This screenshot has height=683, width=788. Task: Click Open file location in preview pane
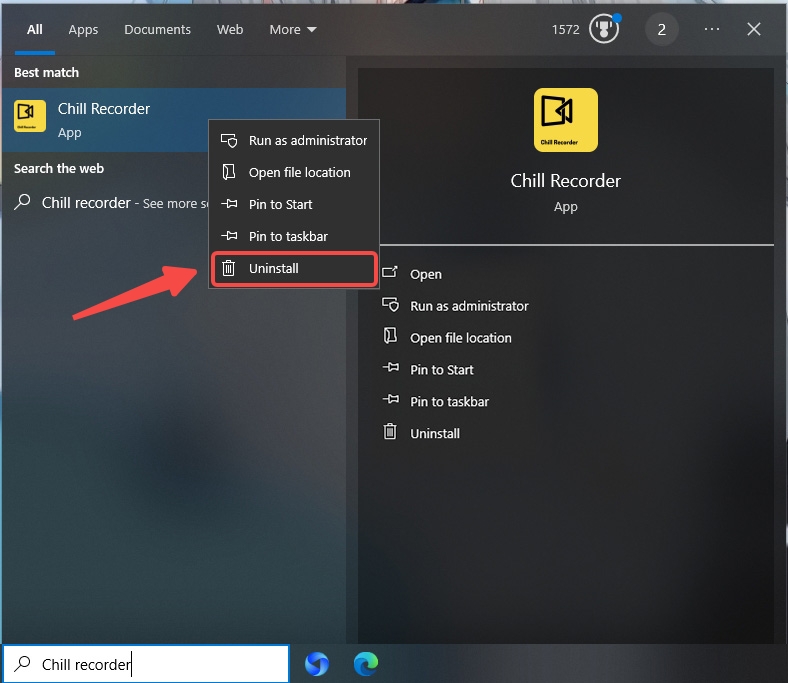coord(460,338)
